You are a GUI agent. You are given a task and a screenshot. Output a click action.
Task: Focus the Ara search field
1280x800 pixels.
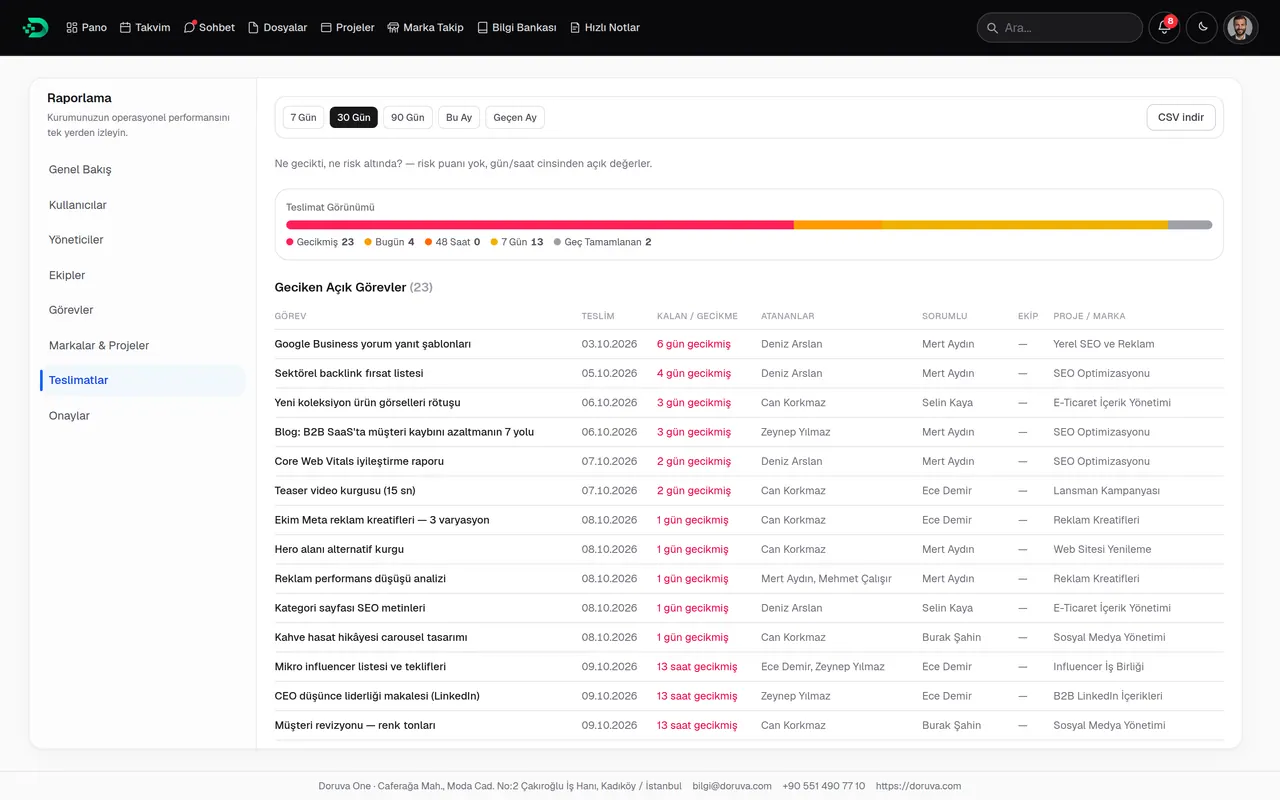click(x=1060, y=27)
